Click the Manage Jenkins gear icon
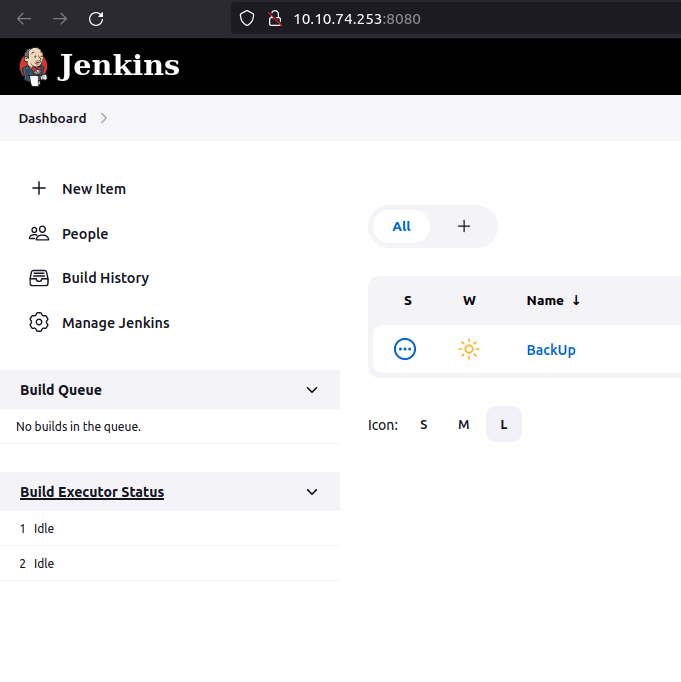Image resolution: width=681 pixels, height=682 pixels. point(39,322)
